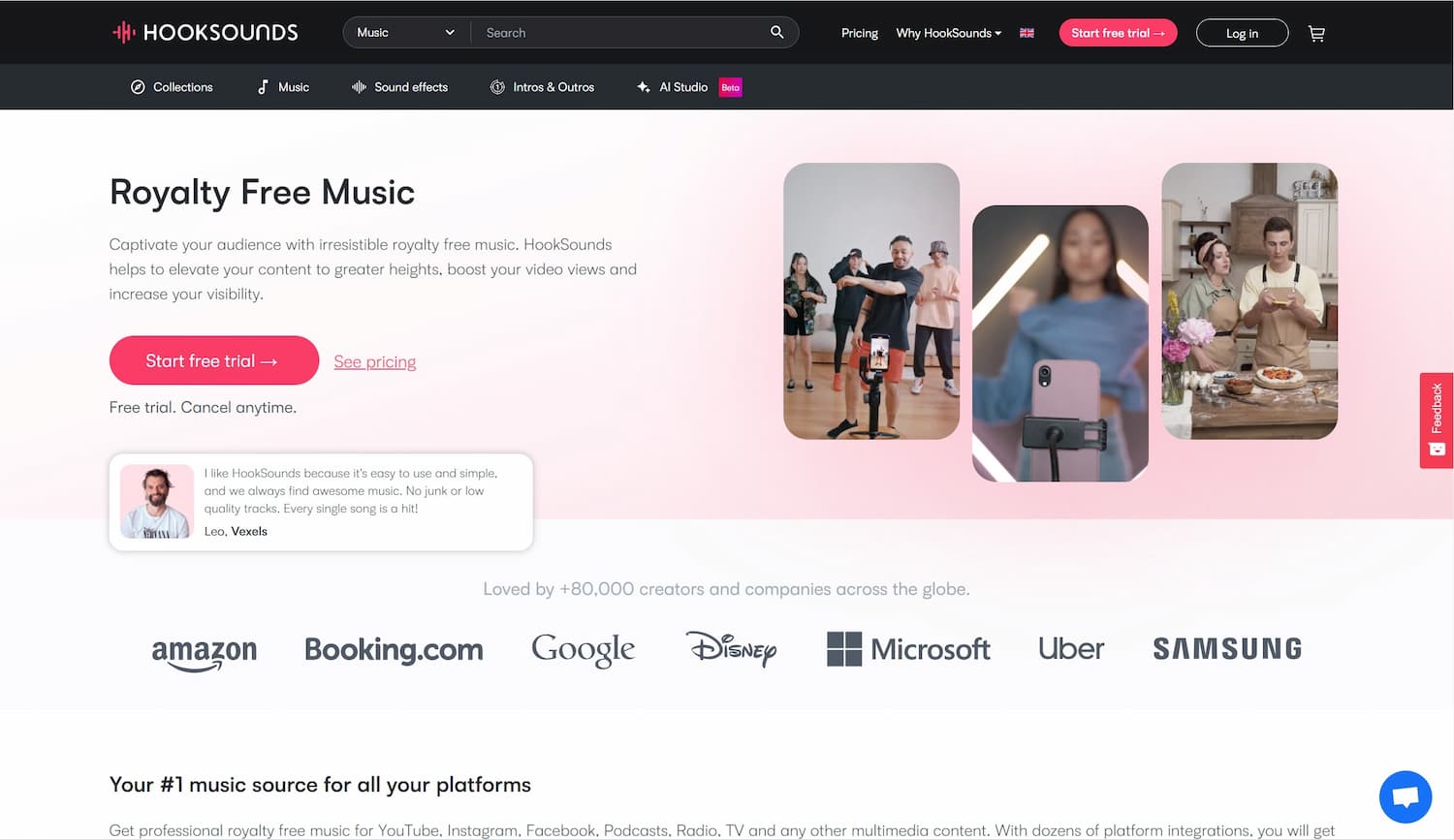1454x840 pixels.
Task: Click the large Start free trial button
Action: (x=214, y=360)
